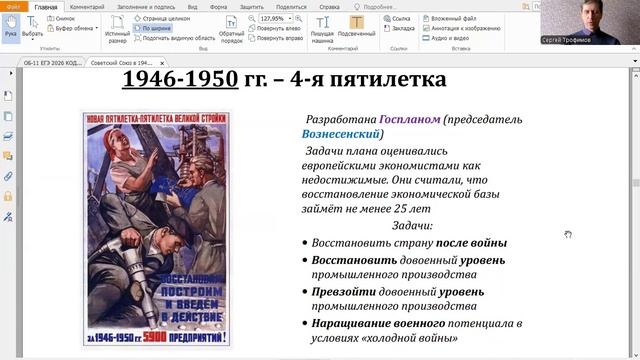Expand the Выбрать tool dropdown arrow
Screen dimensions: 640x360
coord(32,40)
